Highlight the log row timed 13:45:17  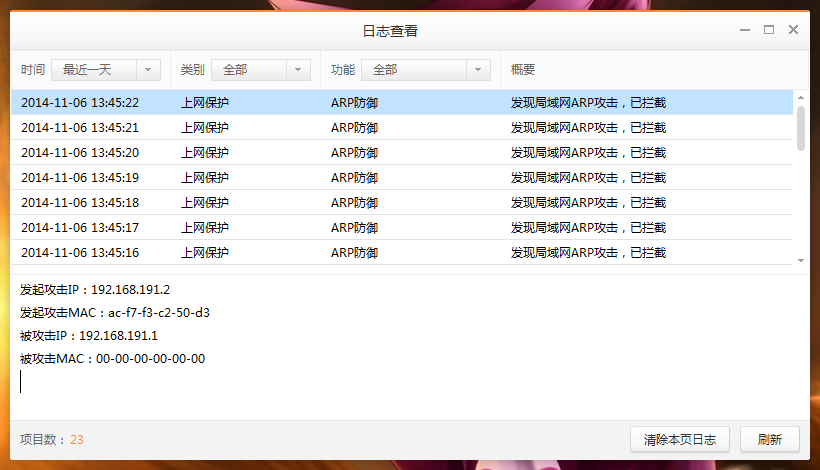click(x=400, y=227)
